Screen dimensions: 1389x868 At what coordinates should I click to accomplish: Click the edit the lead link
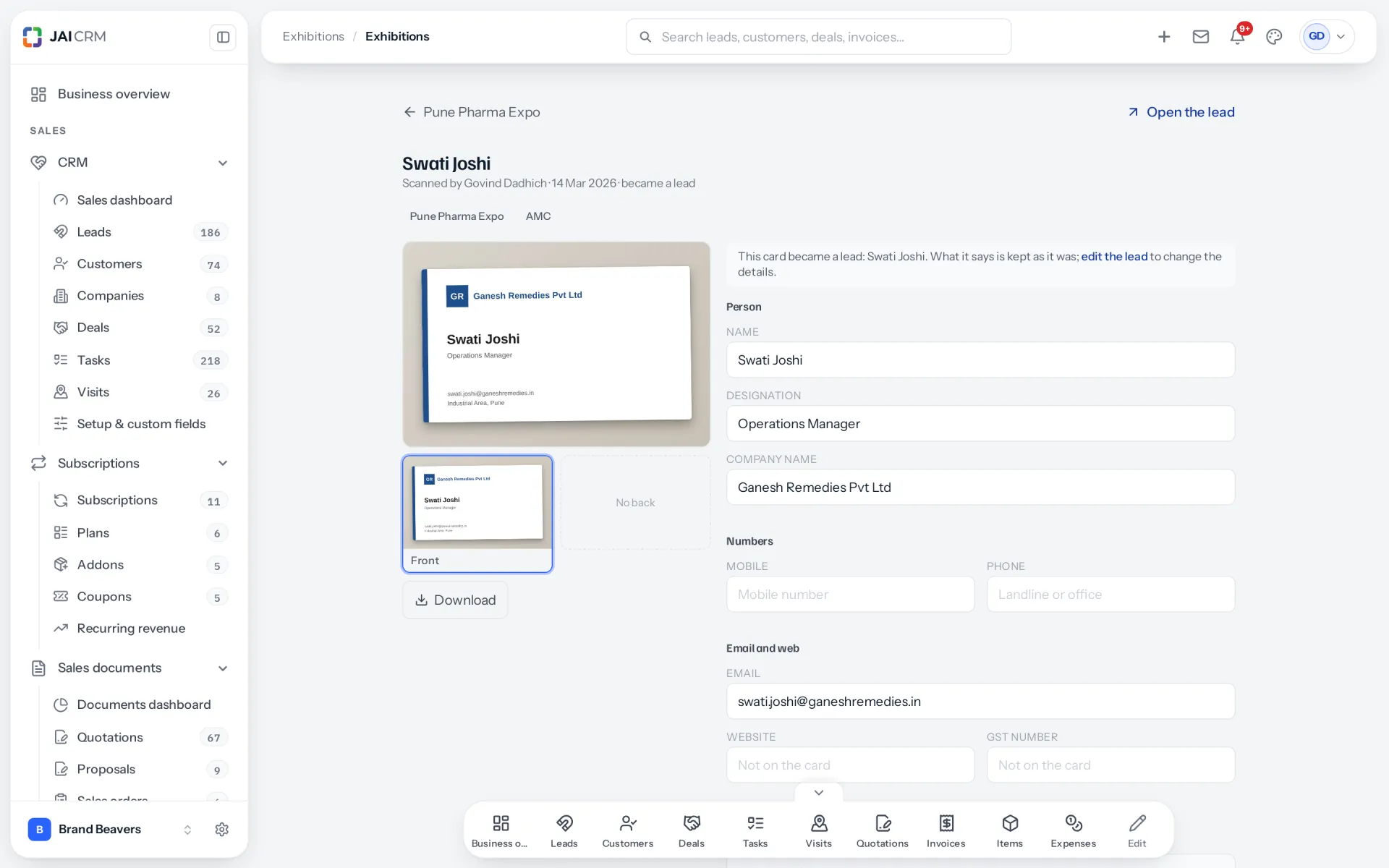[x=1114, y=257]
